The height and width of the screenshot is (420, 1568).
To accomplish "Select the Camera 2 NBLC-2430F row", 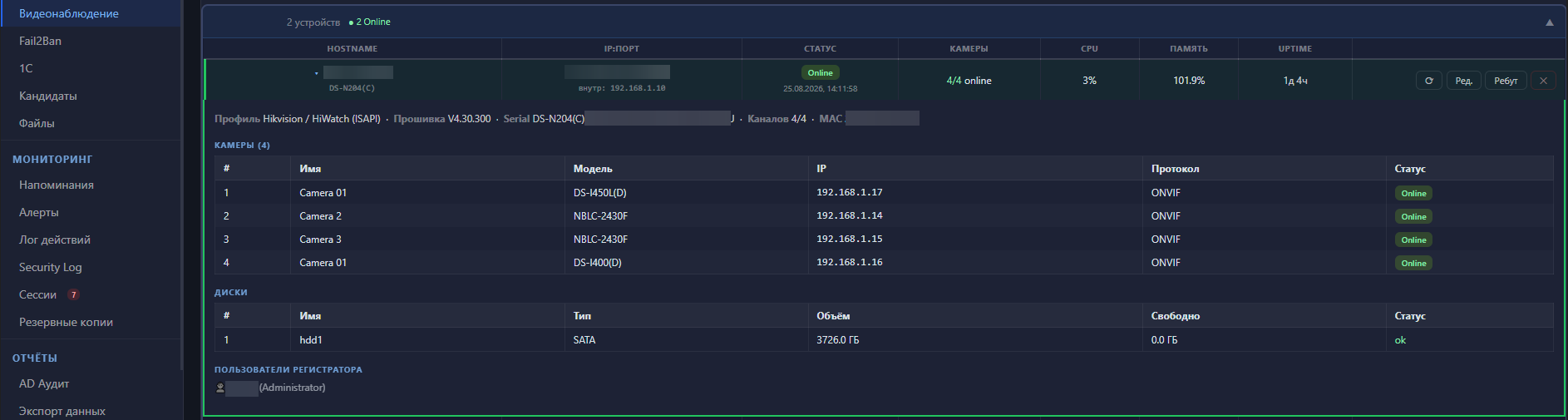I will pyautogui.click(x=884, y=215).
